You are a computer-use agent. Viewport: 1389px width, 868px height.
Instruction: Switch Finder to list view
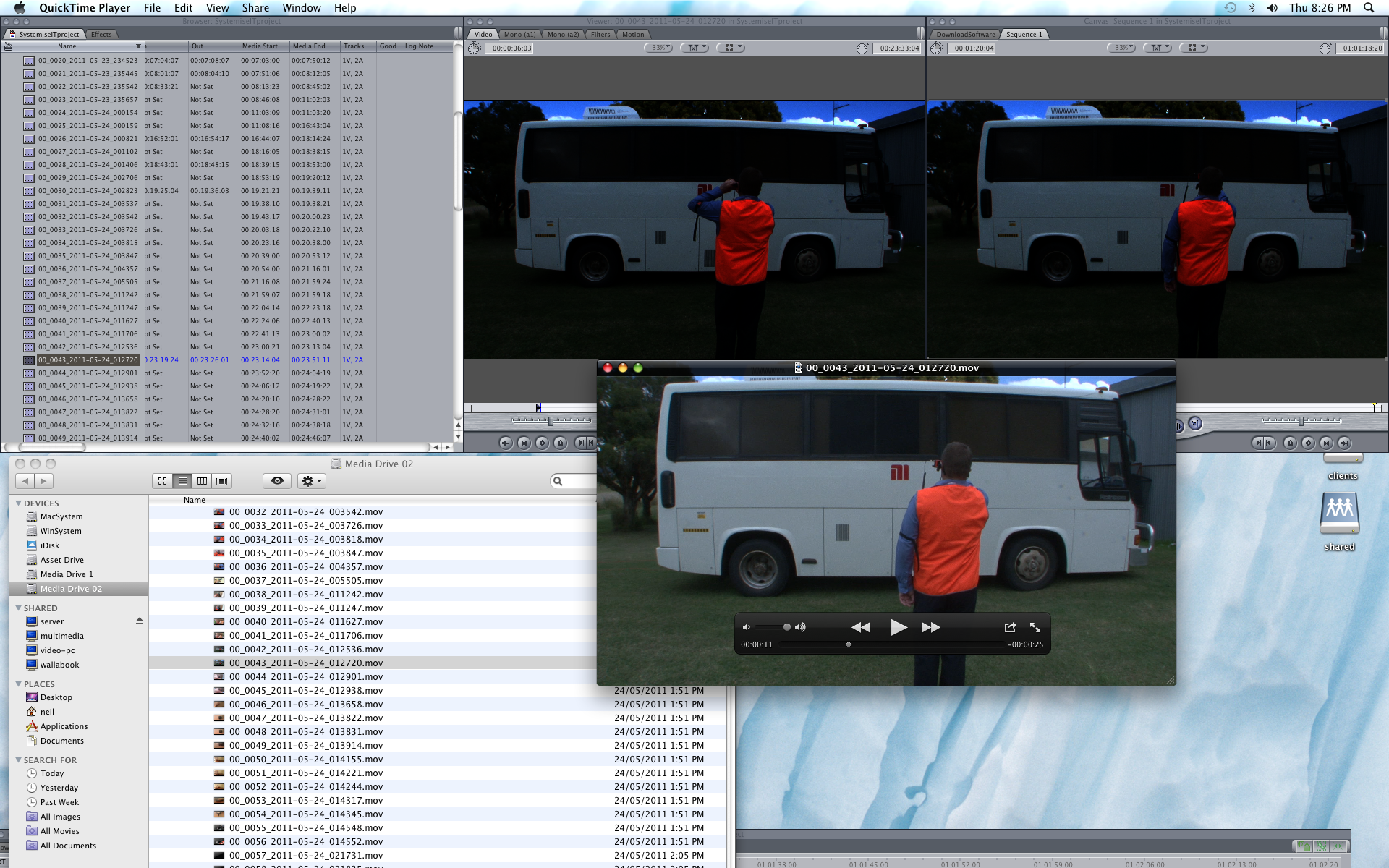[x=182, y=481]
